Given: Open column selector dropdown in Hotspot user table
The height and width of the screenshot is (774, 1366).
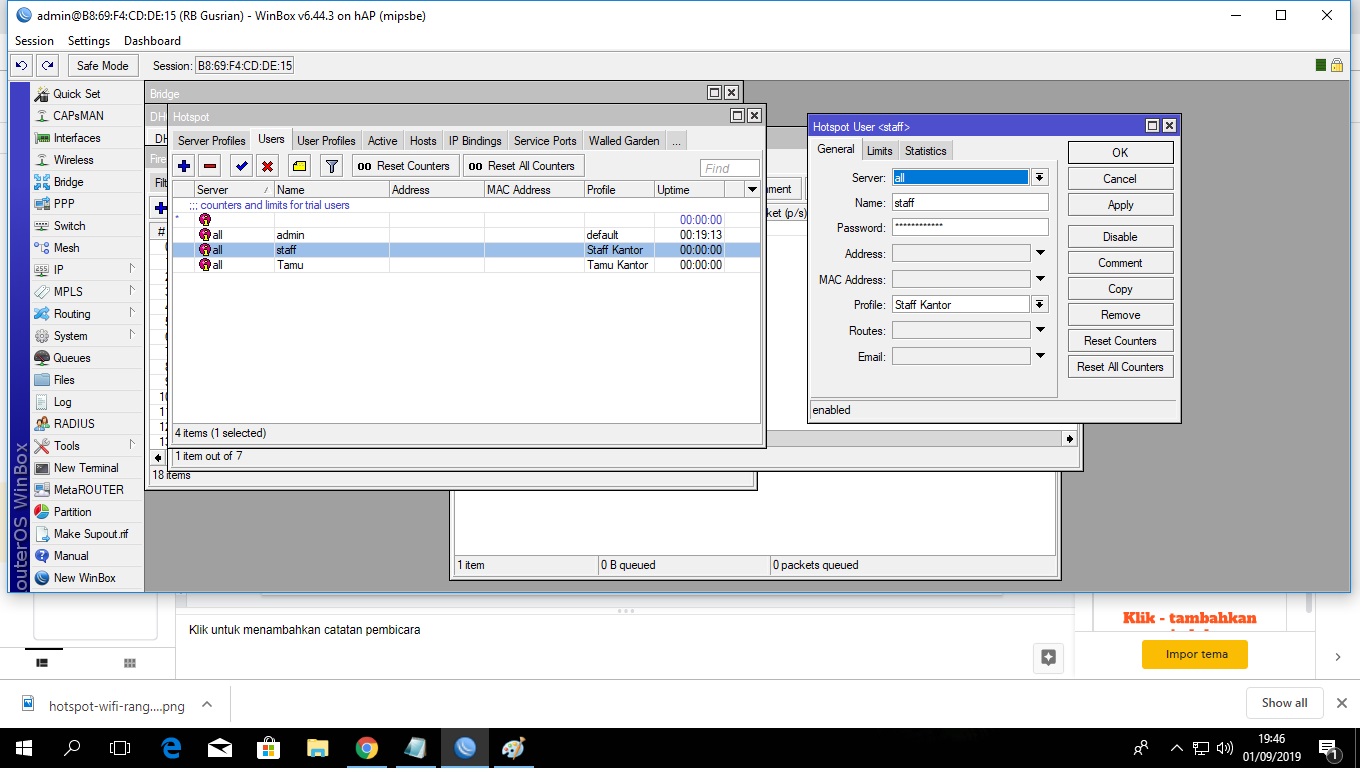Looking at the screenshot, I should click(752, 190).
